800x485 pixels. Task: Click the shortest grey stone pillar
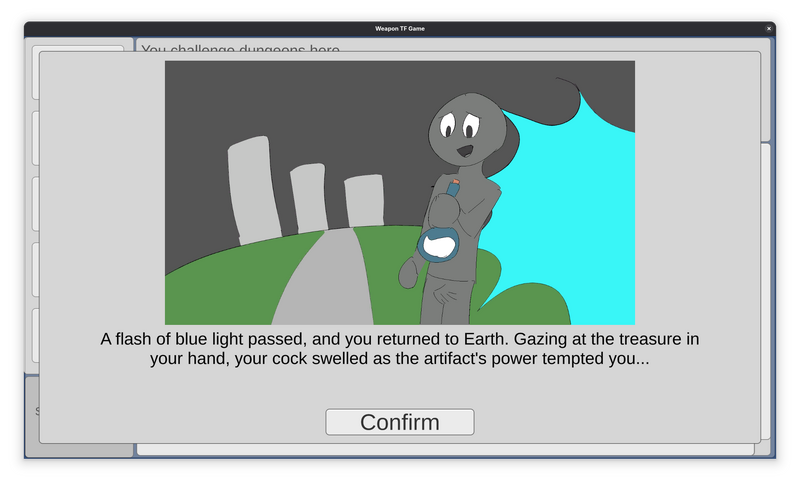click(363, 200)
